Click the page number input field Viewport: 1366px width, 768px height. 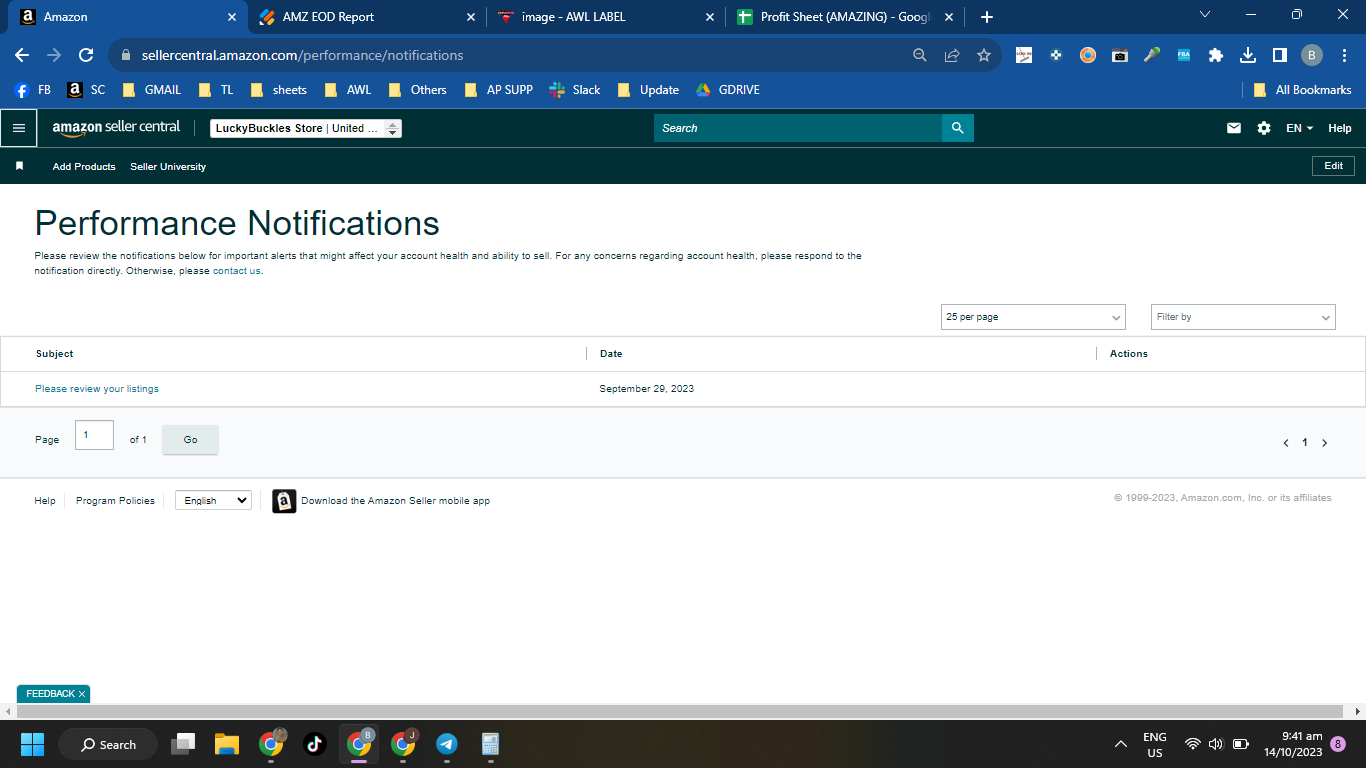[x=94, y=435]
